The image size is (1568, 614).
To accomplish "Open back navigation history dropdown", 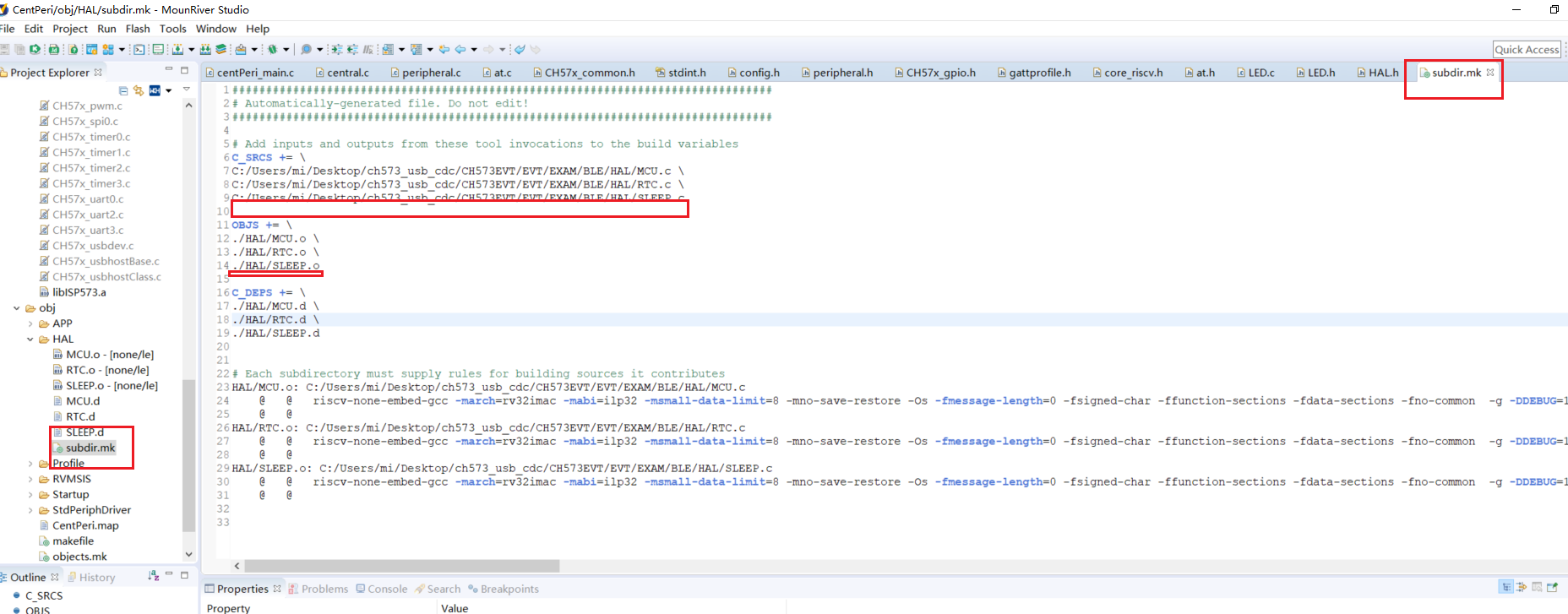I will click(474, 50).
